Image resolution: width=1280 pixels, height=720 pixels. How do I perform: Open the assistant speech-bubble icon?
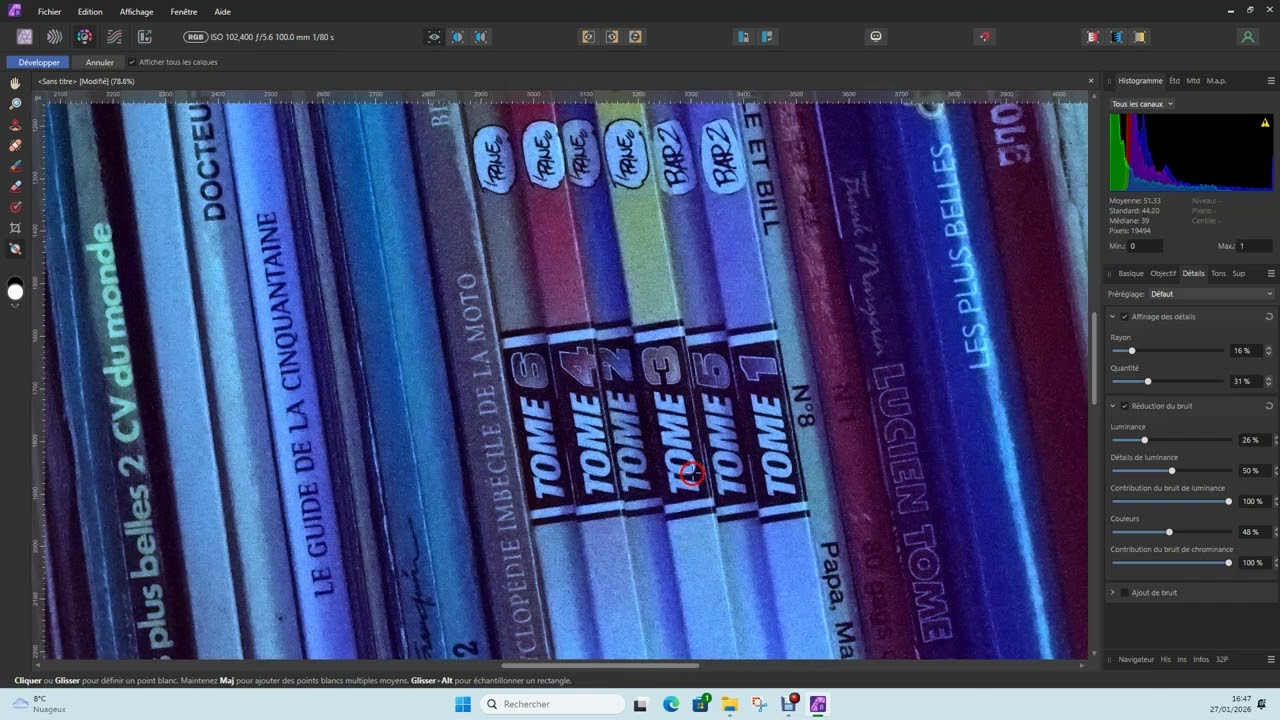coord(876,37)
